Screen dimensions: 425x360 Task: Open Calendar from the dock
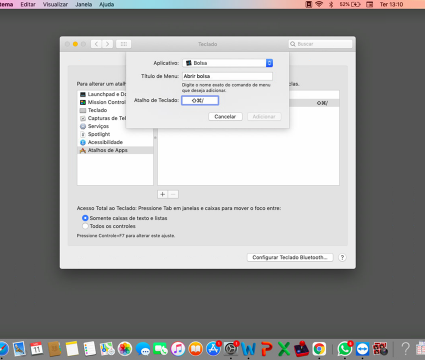coord(37,349)
